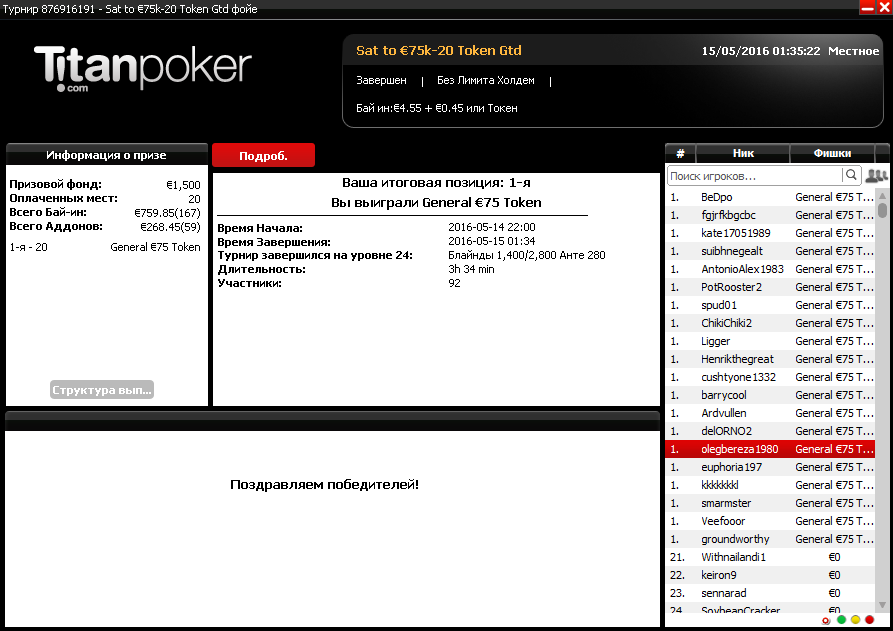
Task: Select player delORNO2 row
Action: (770, 431)
